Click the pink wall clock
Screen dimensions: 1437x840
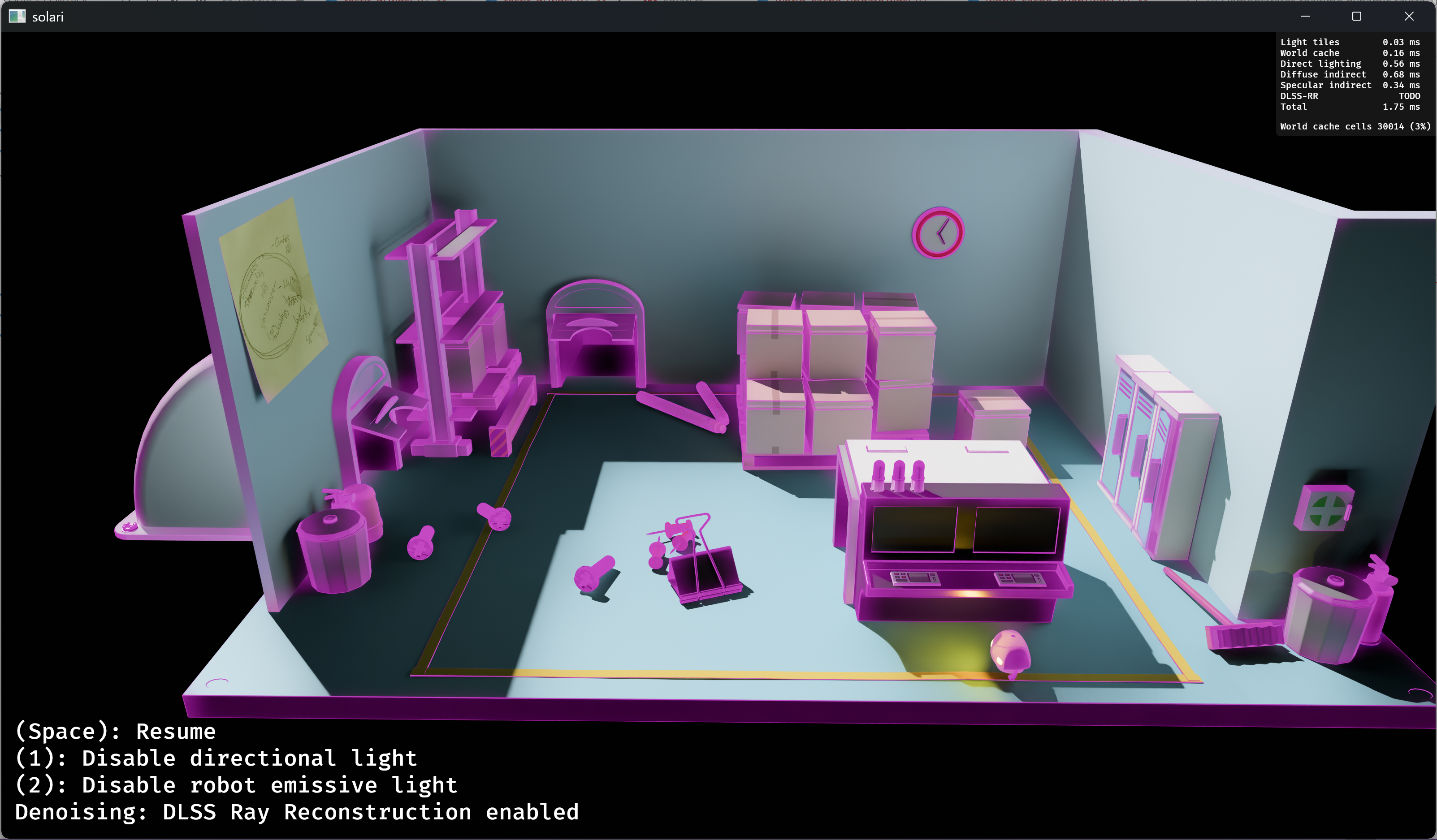[x=938, y=233]
